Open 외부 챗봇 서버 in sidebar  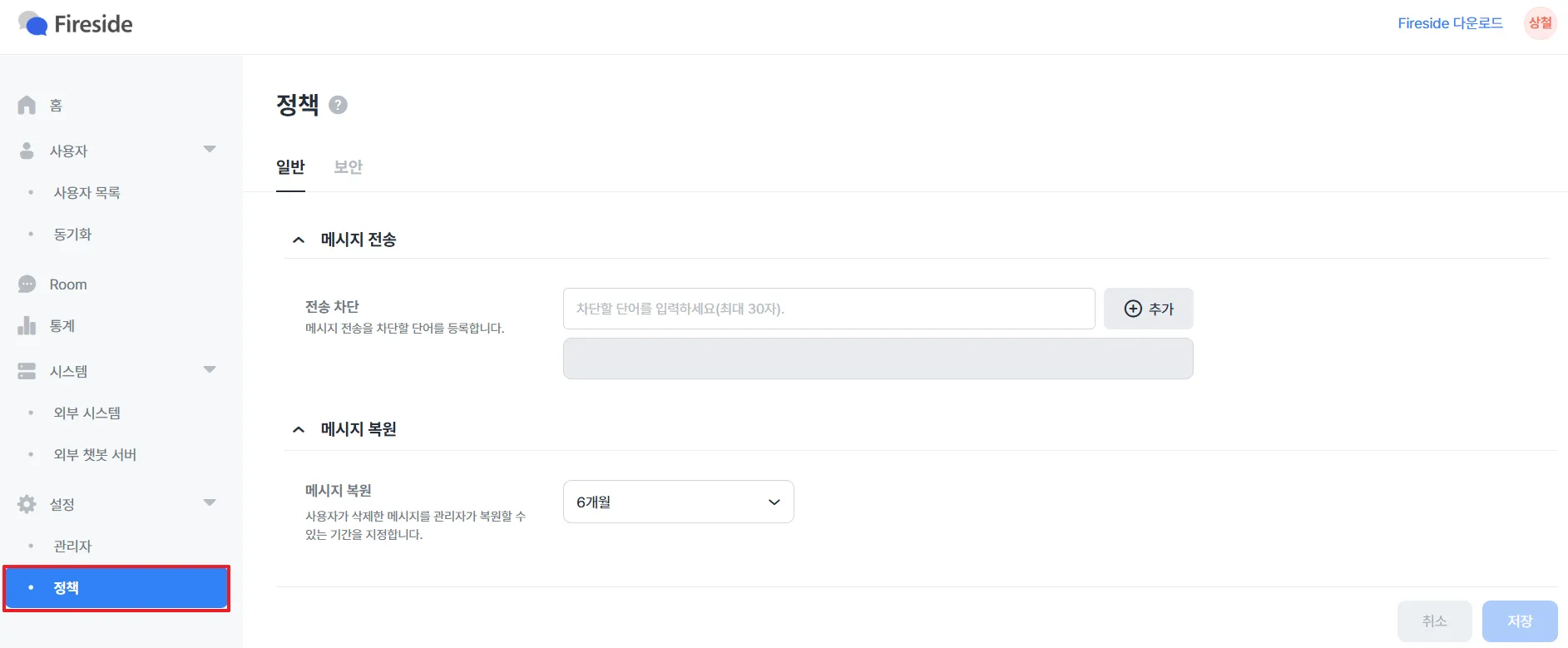(95, 455)
